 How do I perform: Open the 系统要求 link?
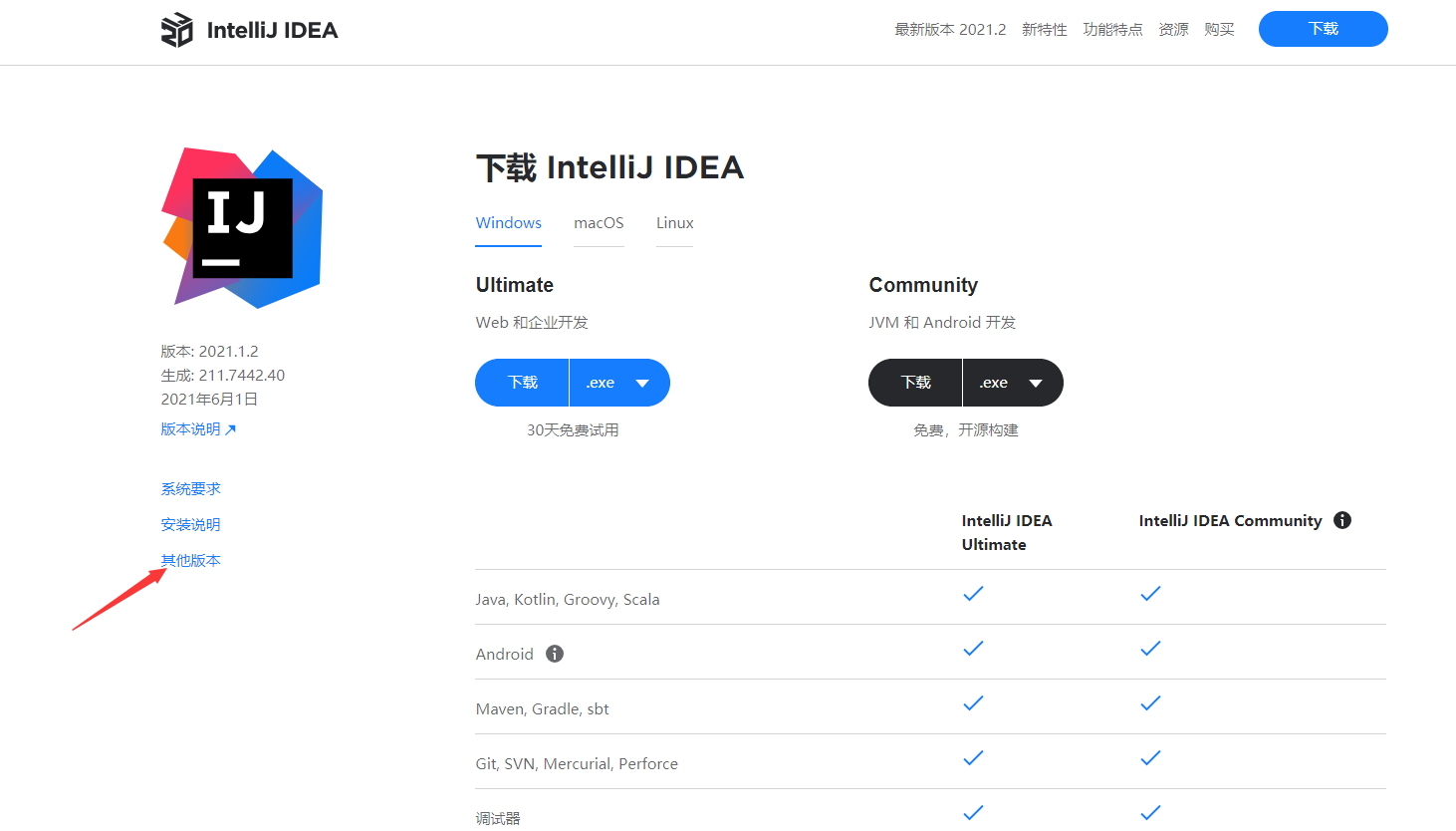click(x=191, y=489)
